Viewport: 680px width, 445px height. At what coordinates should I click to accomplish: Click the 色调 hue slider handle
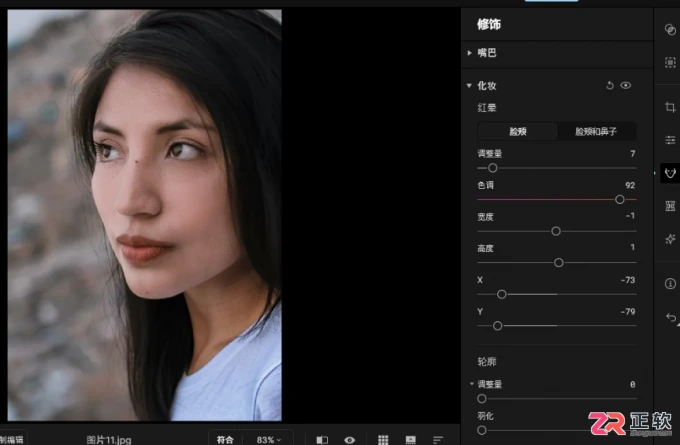[x=620, y=200]
